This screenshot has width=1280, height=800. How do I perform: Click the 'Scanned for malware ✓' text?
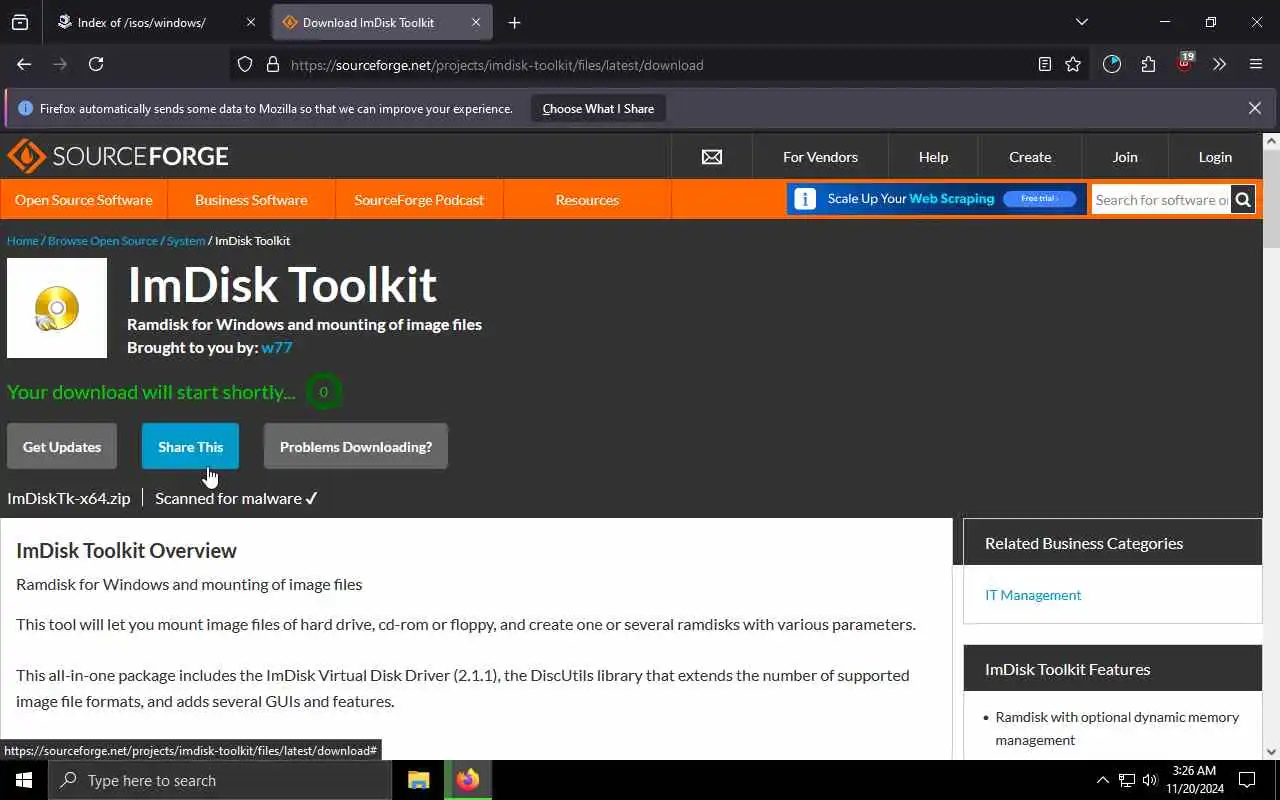tap(237, 498)
